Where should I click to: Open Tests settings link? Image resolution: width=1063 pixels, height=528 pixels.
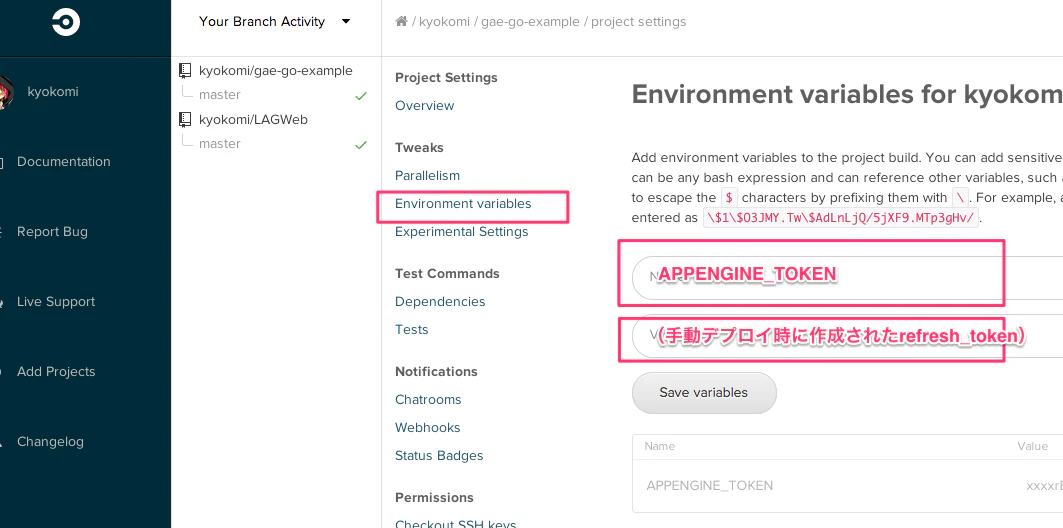(x=412, y=329)
